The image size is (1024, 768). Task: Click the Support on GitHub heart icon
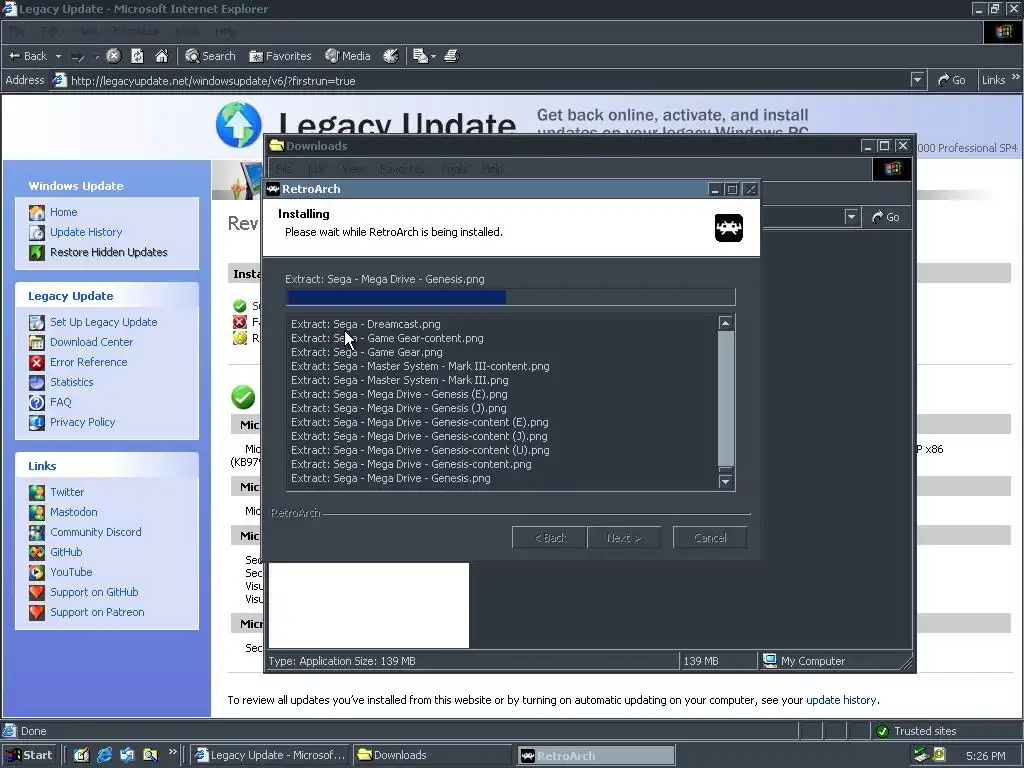[37, 592]
